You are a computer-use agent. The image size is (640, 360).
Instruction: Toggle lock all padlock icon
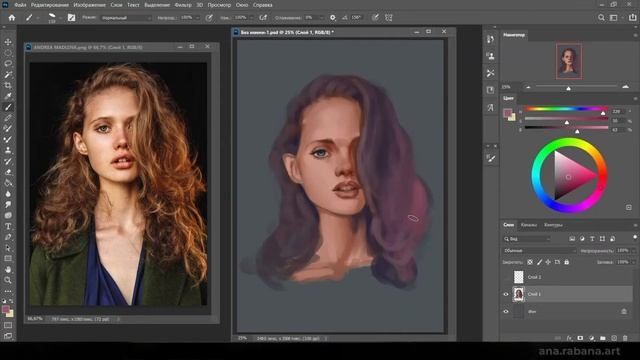pos(567,262)
